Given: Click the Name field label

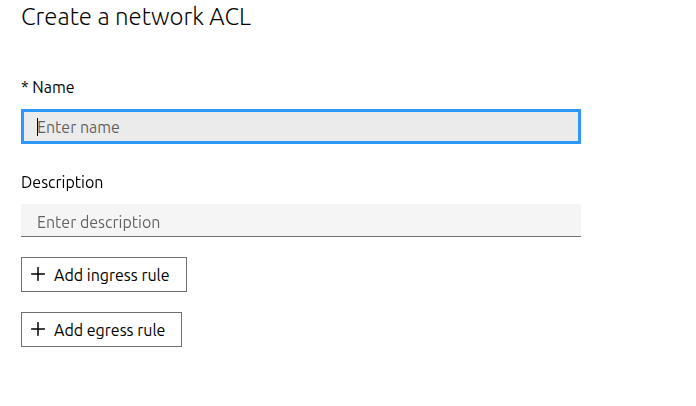Looking at the screenshot, I should [x=53, y=88].
